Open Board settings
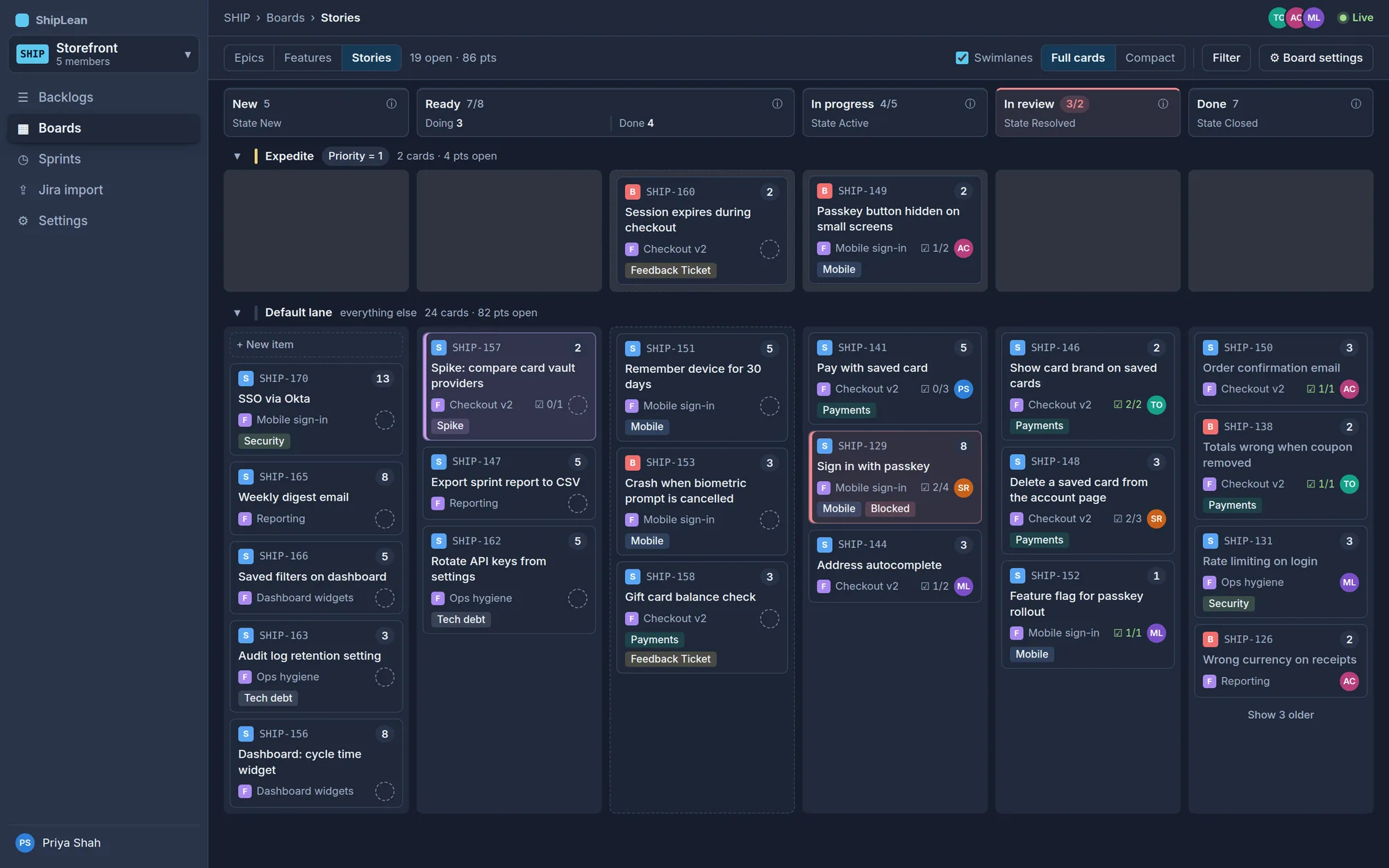Image resolution: width=1389 pixels, height=868 pixels. coord(1316,58)
